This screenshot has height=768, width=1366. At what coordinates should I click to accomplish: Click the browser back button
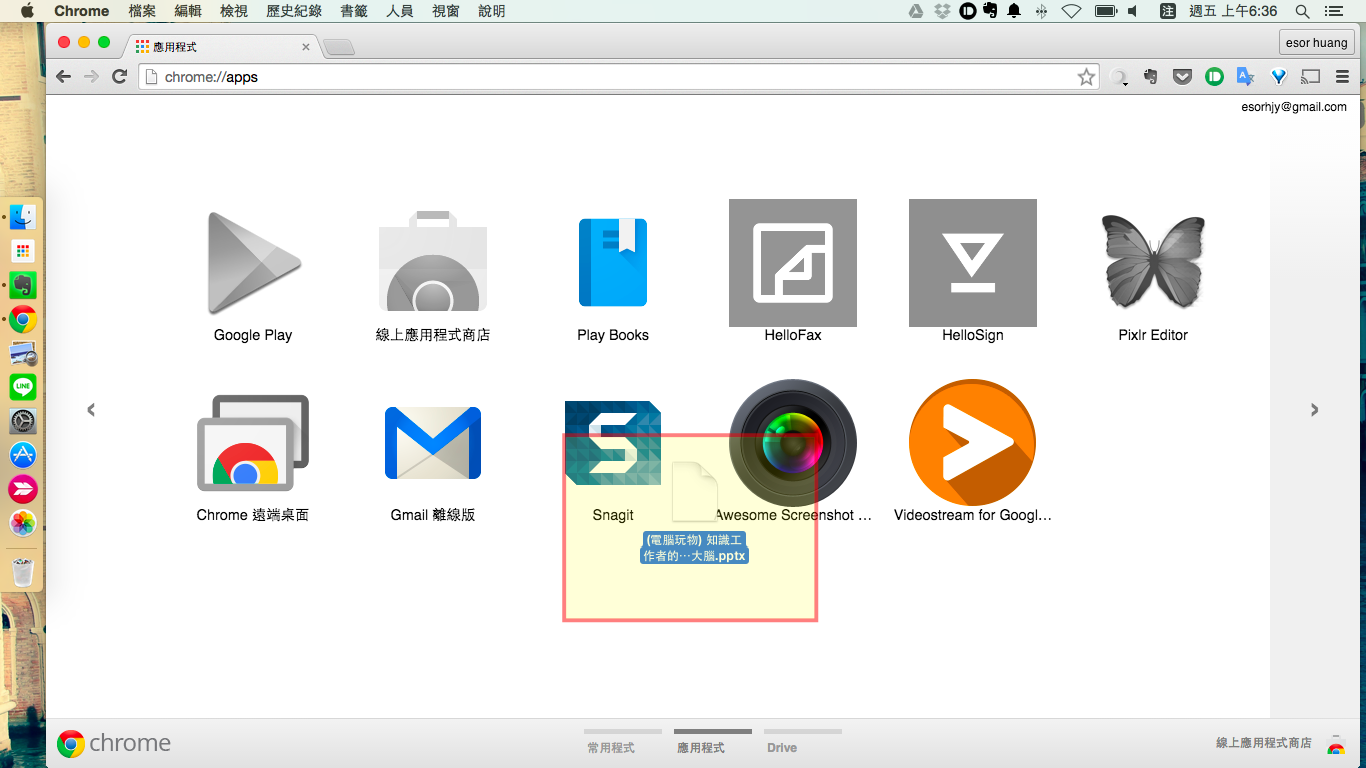point(64,77)
